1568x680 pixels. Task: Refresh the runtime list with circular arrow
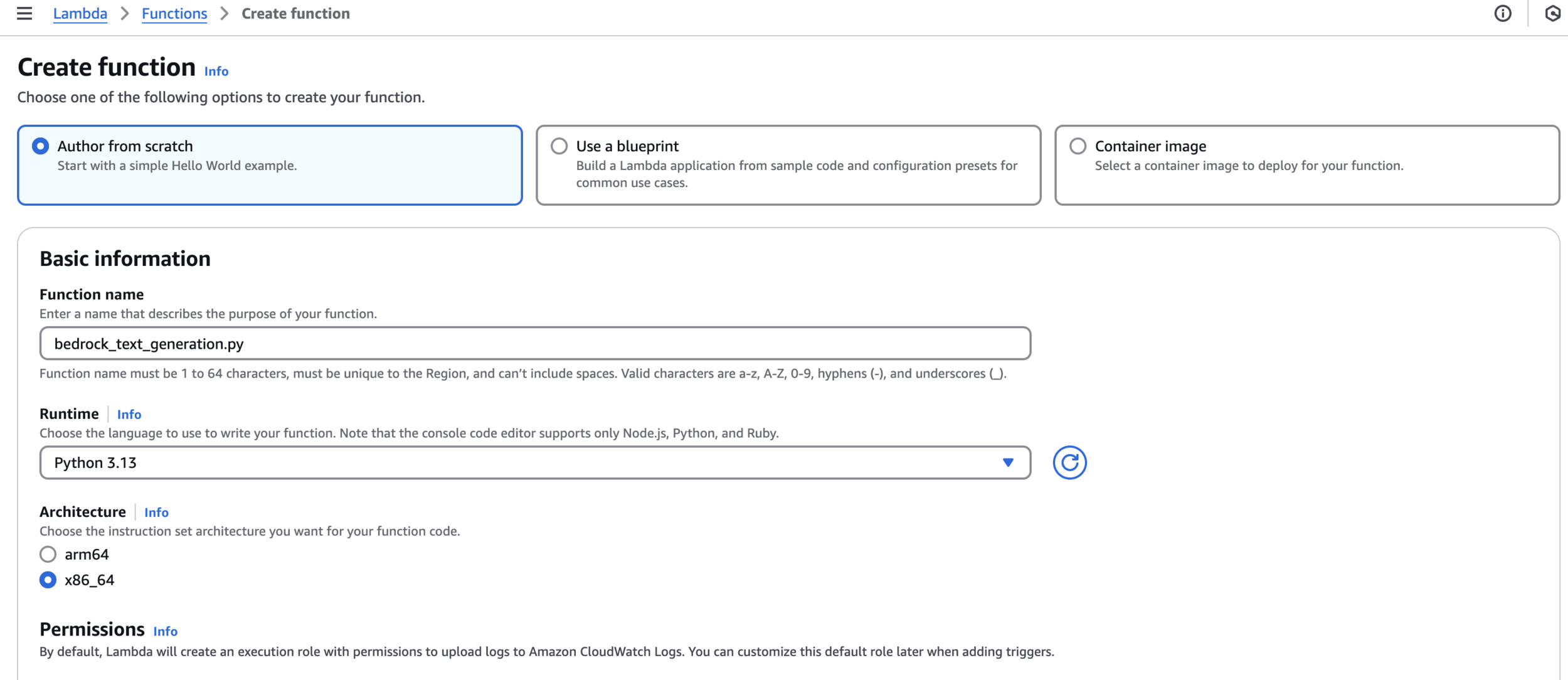[x=1069, y=462]
